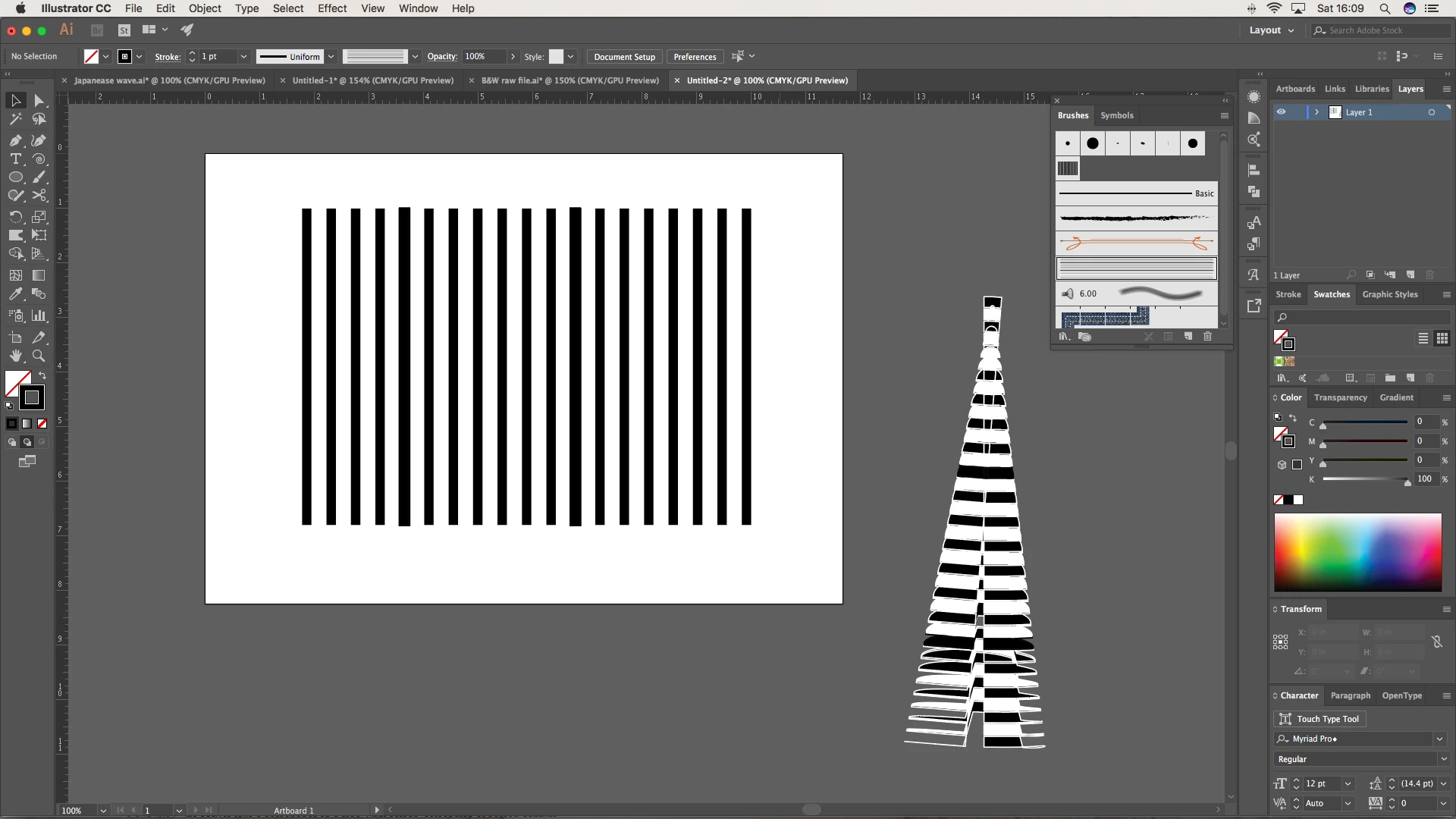Select the Direct Selection tool
This screenshot has width=1456, height=819.
coord(39,101)
